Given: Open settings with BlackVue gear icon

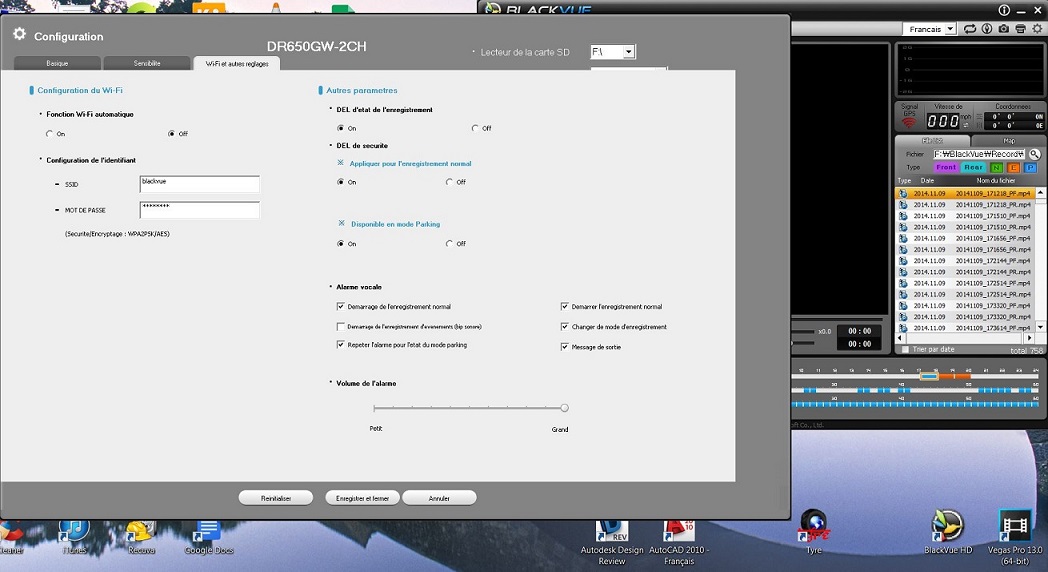Looking at the screenshot, I should pyautogui.click(x=1037, y=29).
